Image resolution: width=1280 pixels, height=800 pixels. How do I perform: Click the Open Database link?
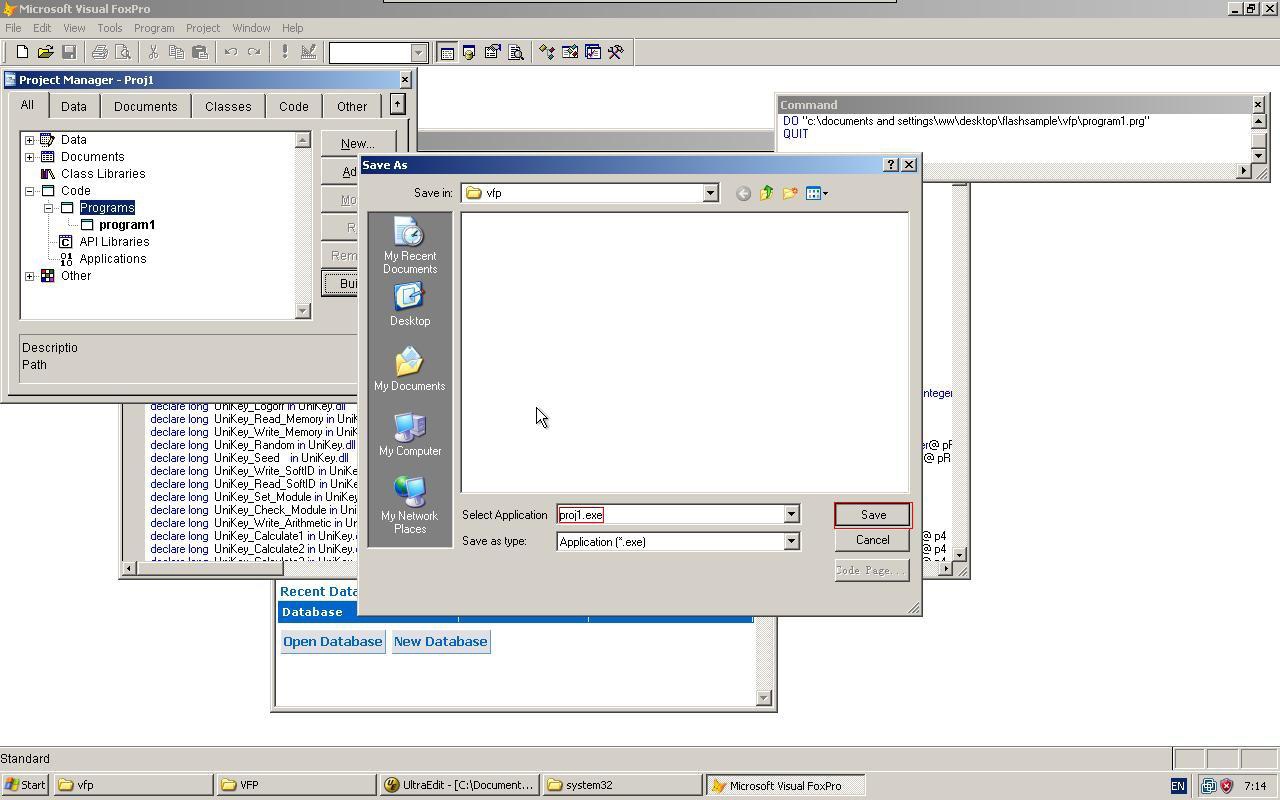tap(332, 642)
